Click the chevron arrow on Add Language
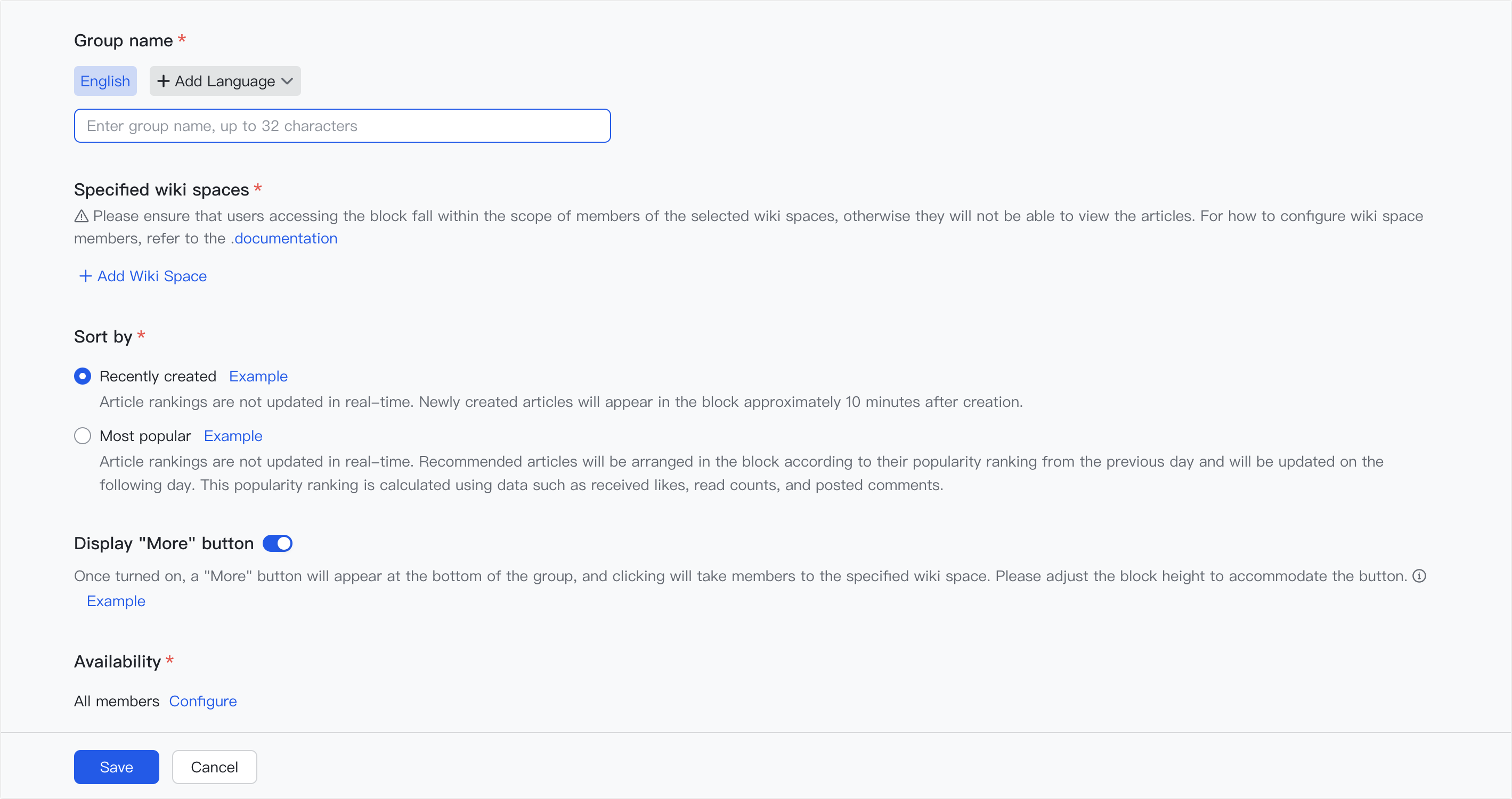The height and width of the screenshot is (799, 1512). point(286,81)
